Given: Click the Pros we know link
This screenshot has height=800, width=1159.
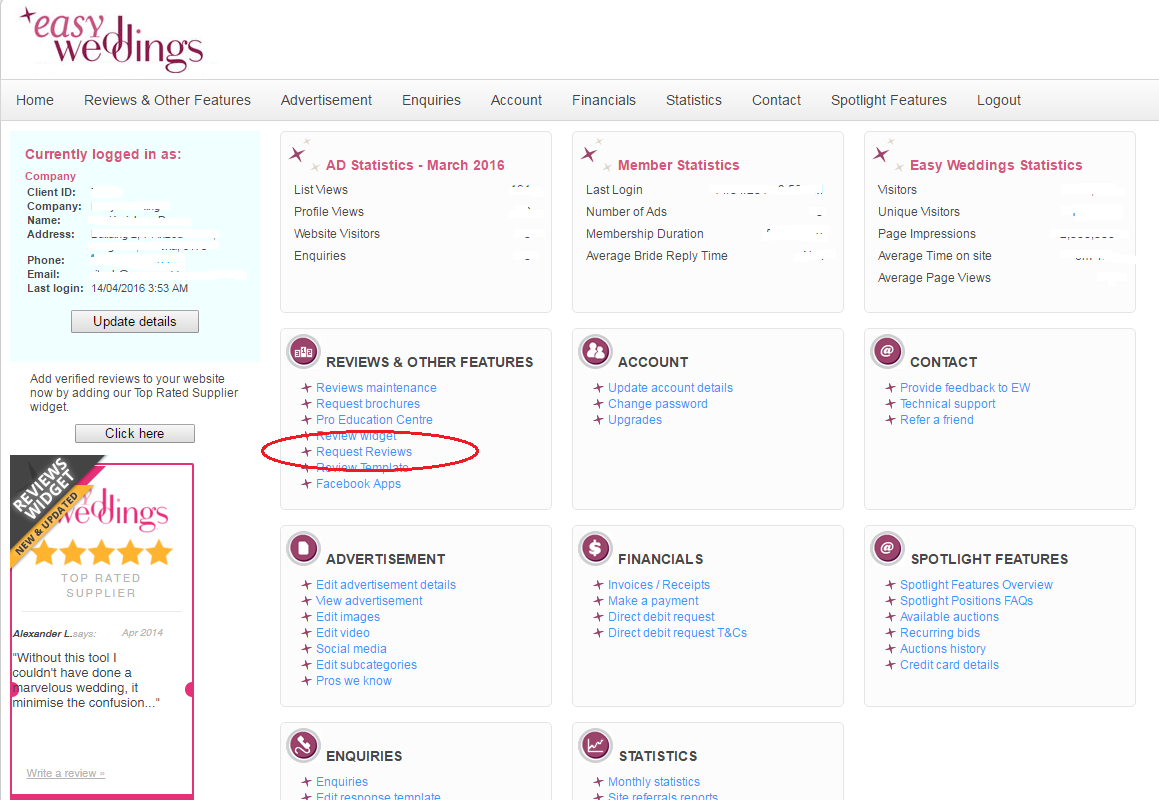Looking at the screenshot, I should click(x=353, y=681).
